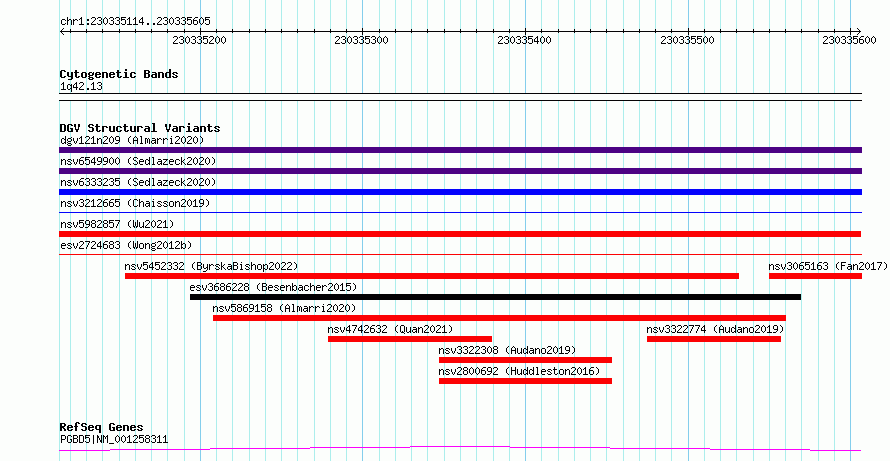Image resolution: width=890 pixels, height=461 pixels.
Task: Open variant esv2724683 (Wong2012b) label
Action: (126, 245)
